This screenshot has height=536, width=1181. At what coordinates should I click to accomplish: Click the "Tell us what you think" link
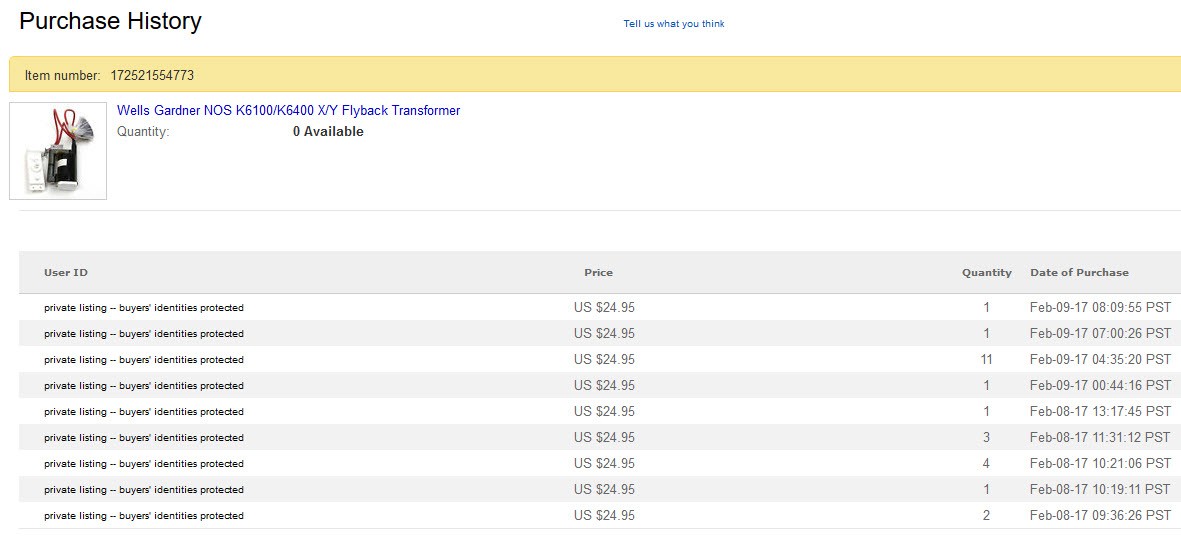click(x=673, y=24)
